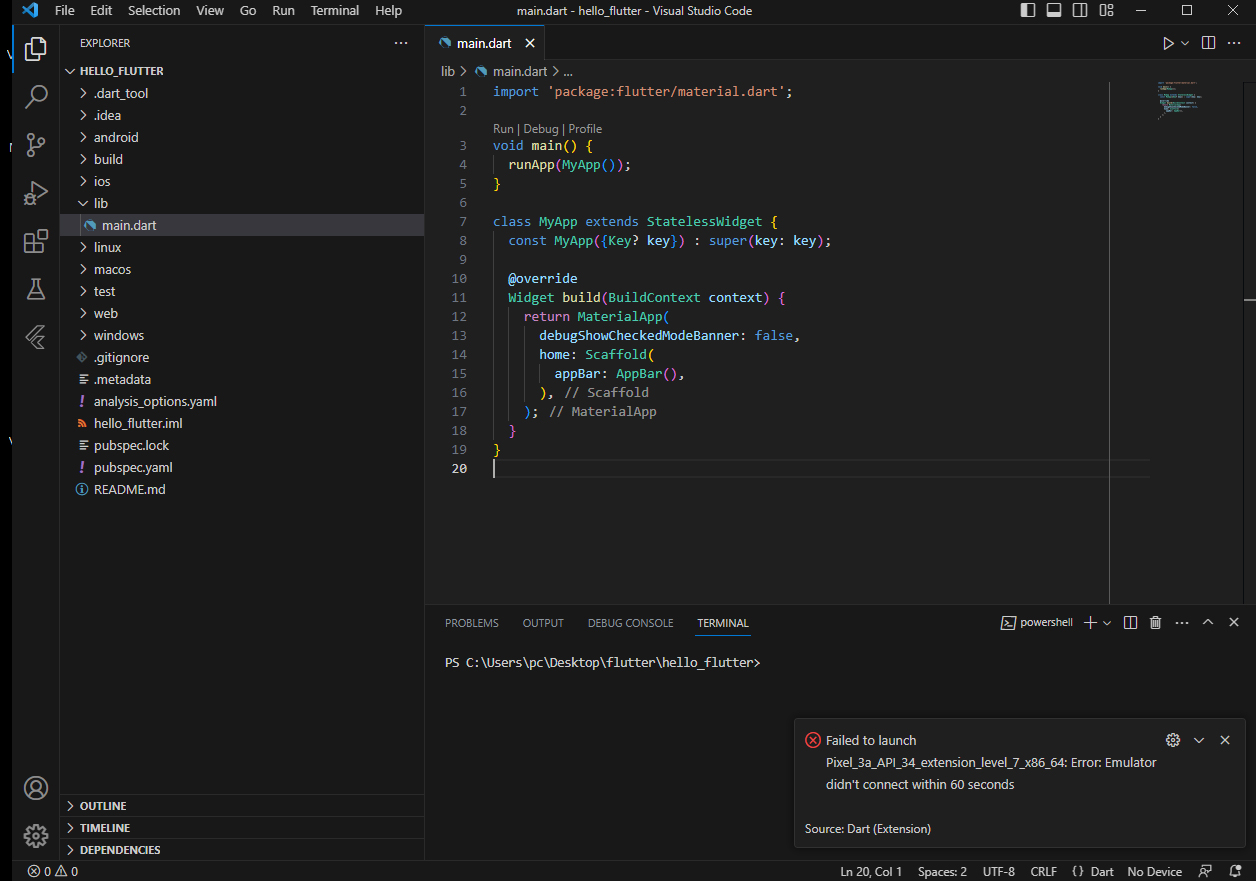1256x881 pixels.
Task: Collapse the Failed to launch notification
Action: [1199, 740]
